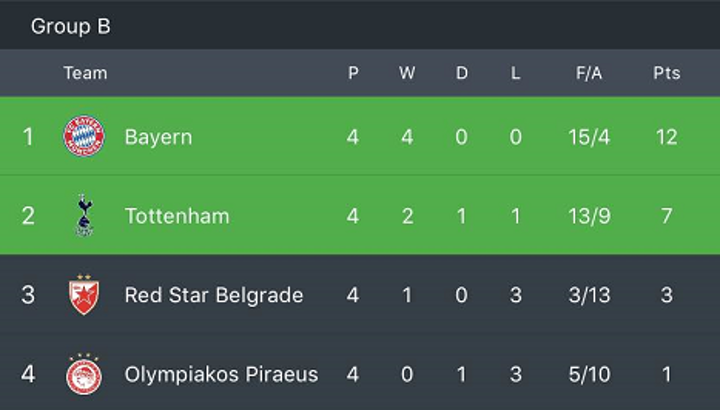Click Red Star Belgrade's 3/13 goals figure
Screen dimensions: 720x410
pos(589,295)
